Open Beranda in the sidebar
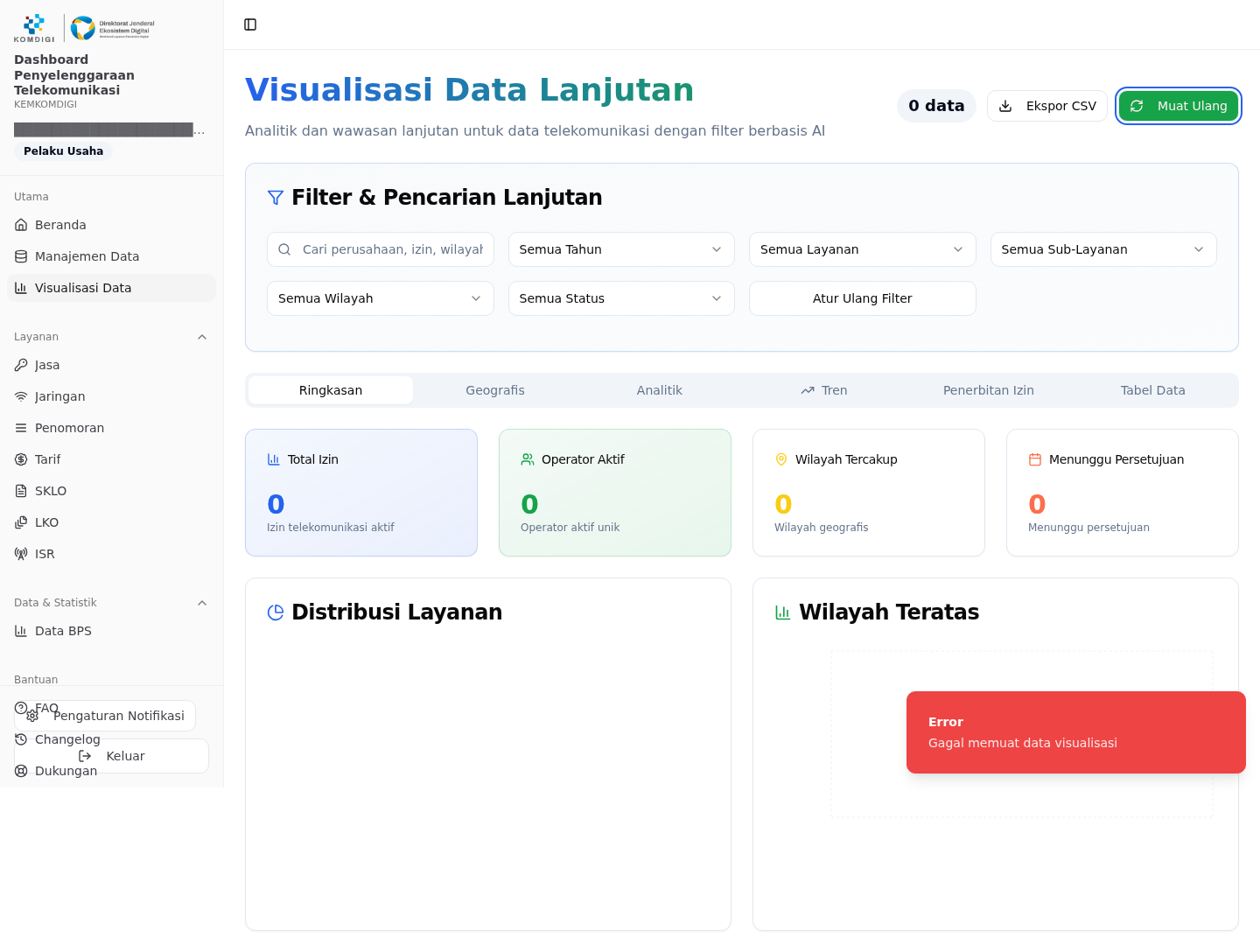The height and width of the screenshot is (952, 1260). pyautogui.click(x=111, y=225)
